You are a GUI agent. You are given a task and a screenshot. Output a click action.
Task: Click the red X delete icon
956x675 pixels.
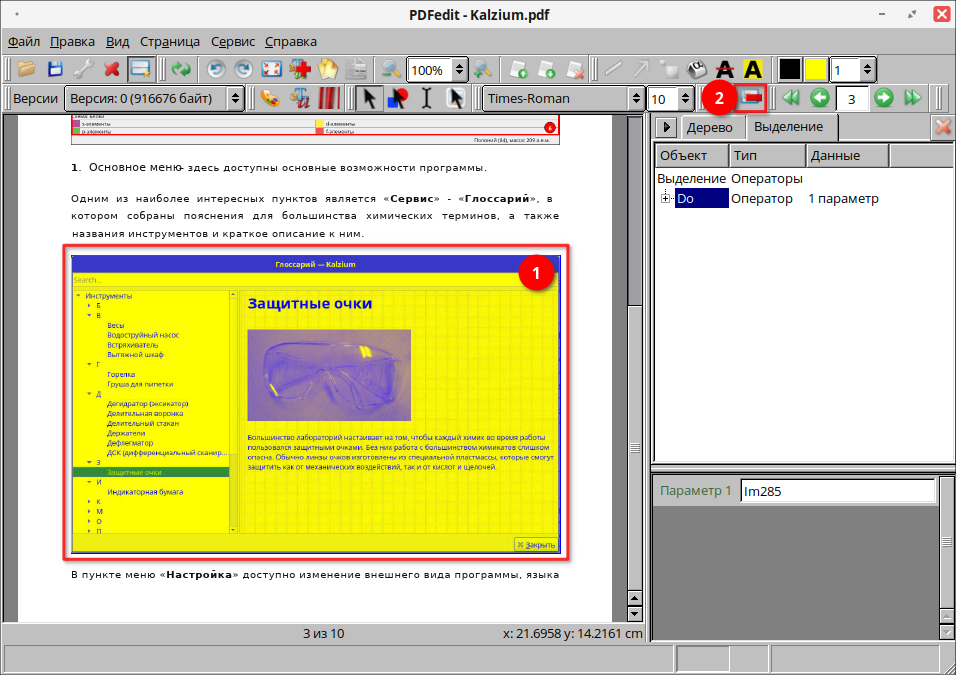tap(112, 70)
